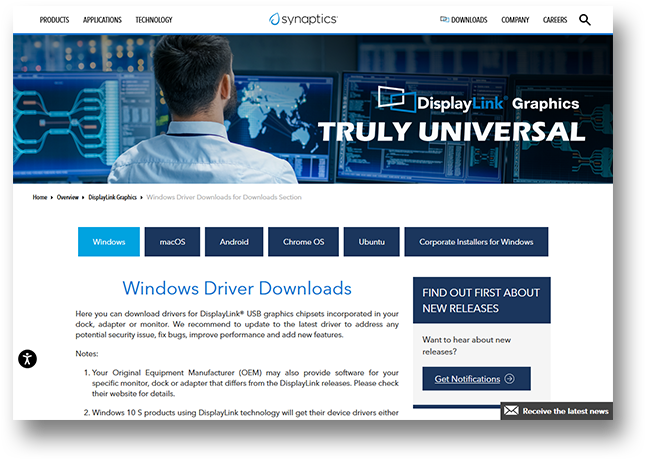
Task: Click the Home breadcrumb link
Action: pos(40,197)
